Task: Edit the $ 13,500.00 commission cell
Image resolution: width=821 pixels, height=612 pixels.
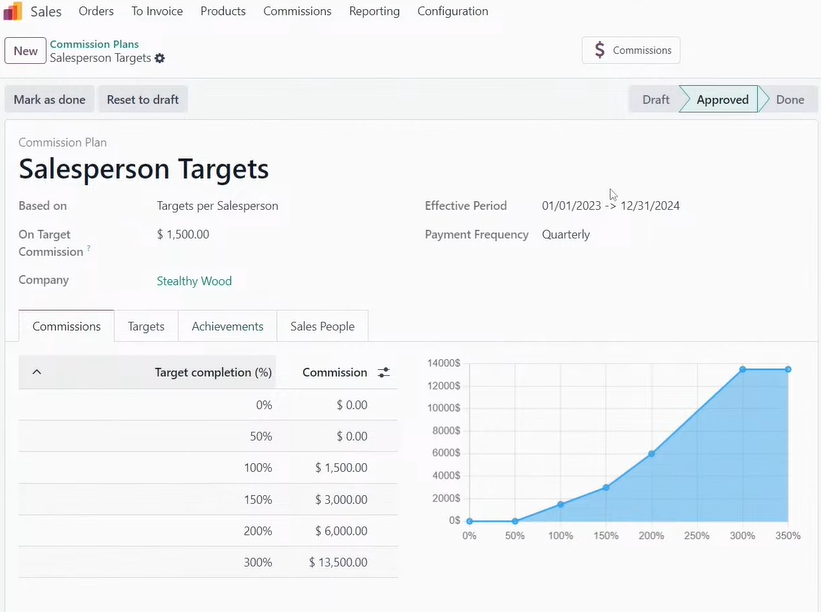Action: (x=341, y=562)
